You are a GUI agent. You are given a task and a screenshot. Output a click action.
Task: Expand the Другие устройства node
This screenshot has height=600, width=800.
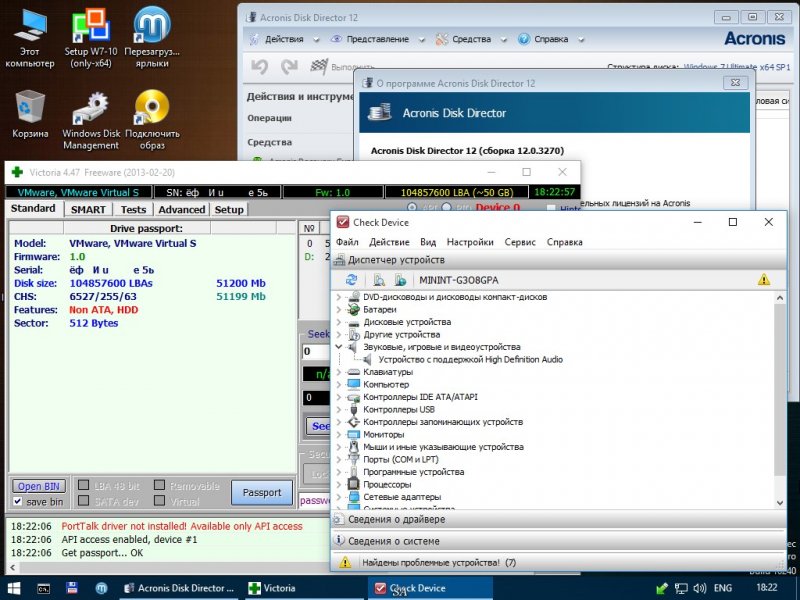click(x=338, y=335)
